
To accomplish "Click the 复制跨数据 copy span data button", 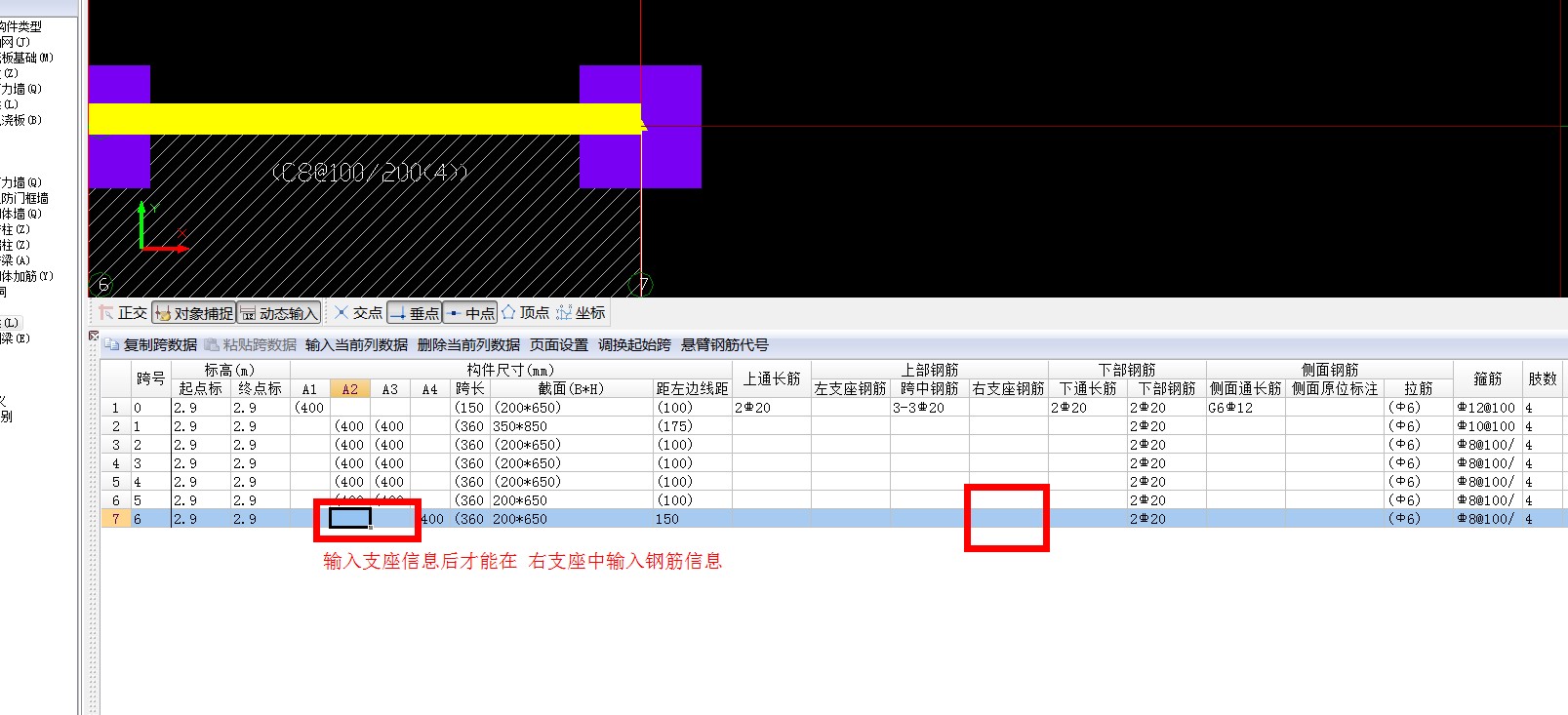I will [x=151, y=345].
